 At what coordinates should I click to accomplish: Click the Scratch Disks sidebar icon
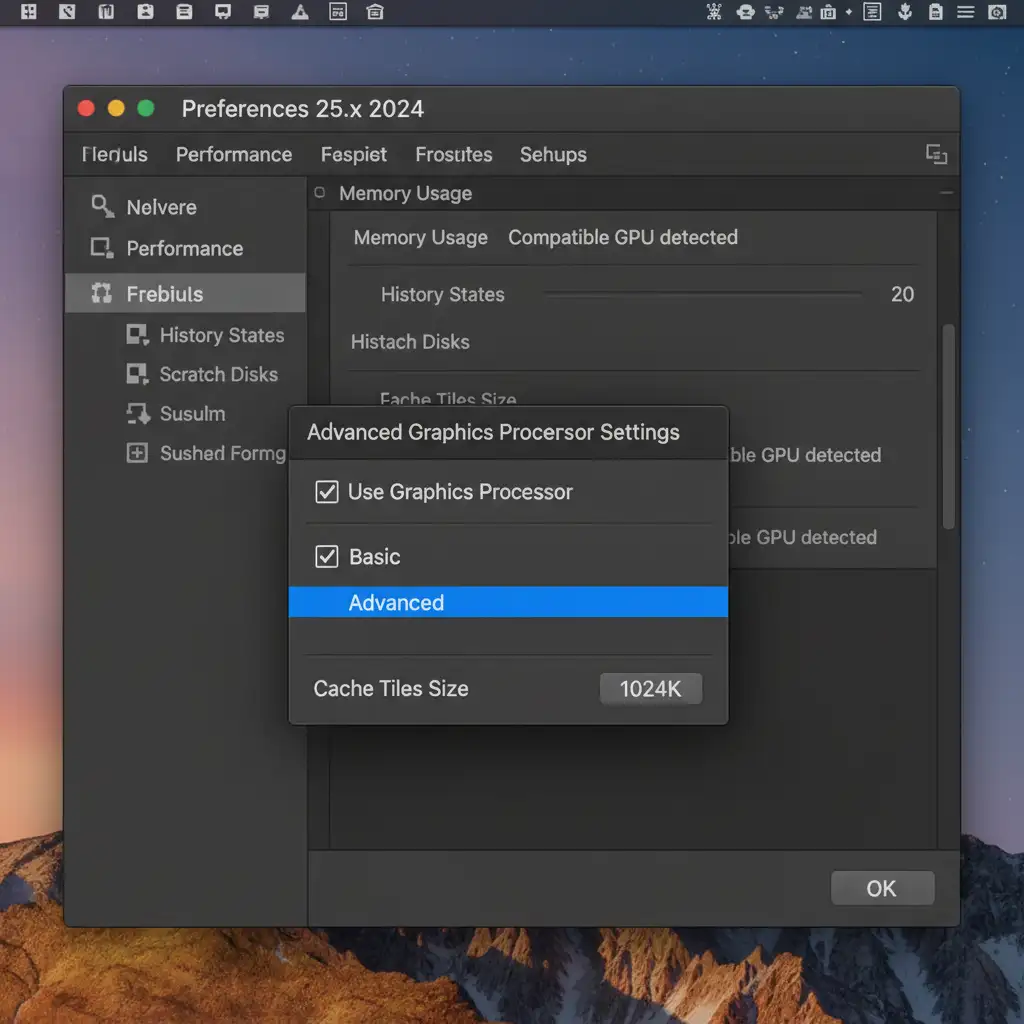pyautogui.click(x=137, y=374)
